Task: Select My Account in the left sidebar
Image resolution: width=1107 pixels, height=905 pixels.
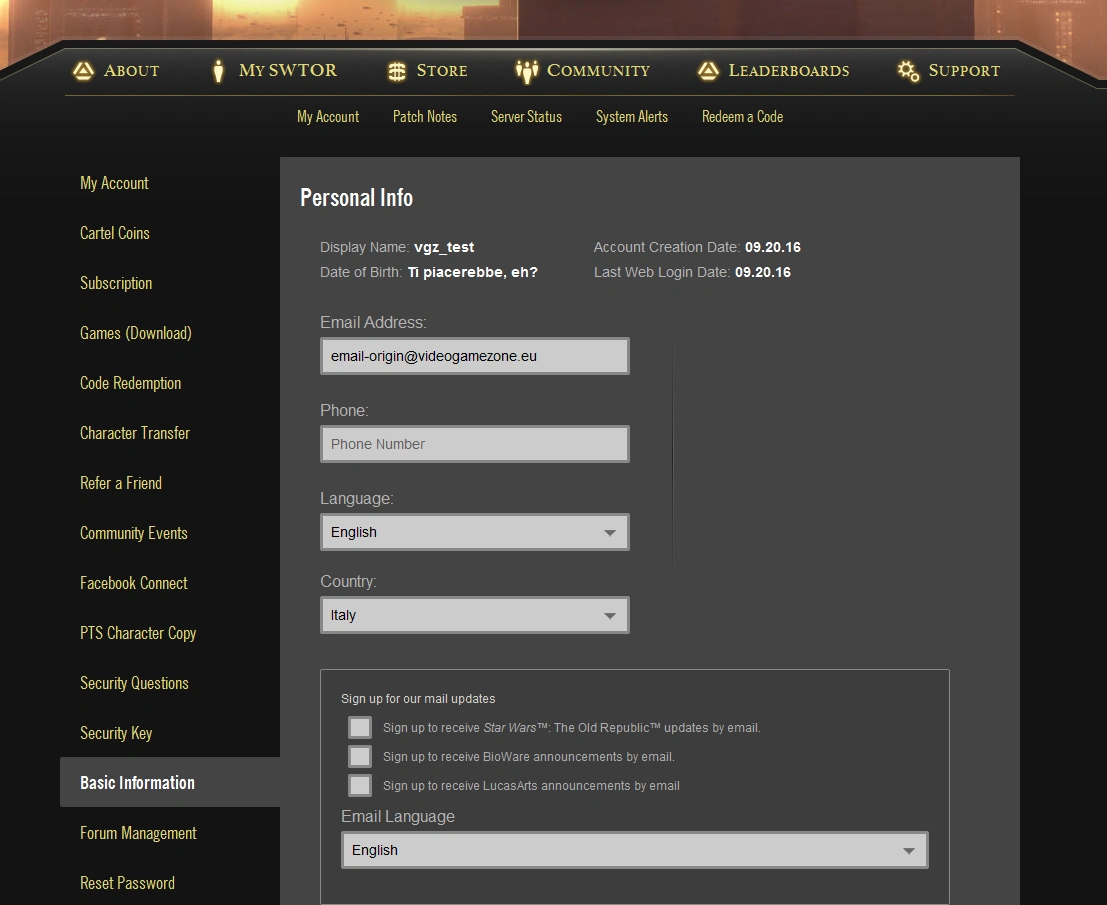Action: 114,183
